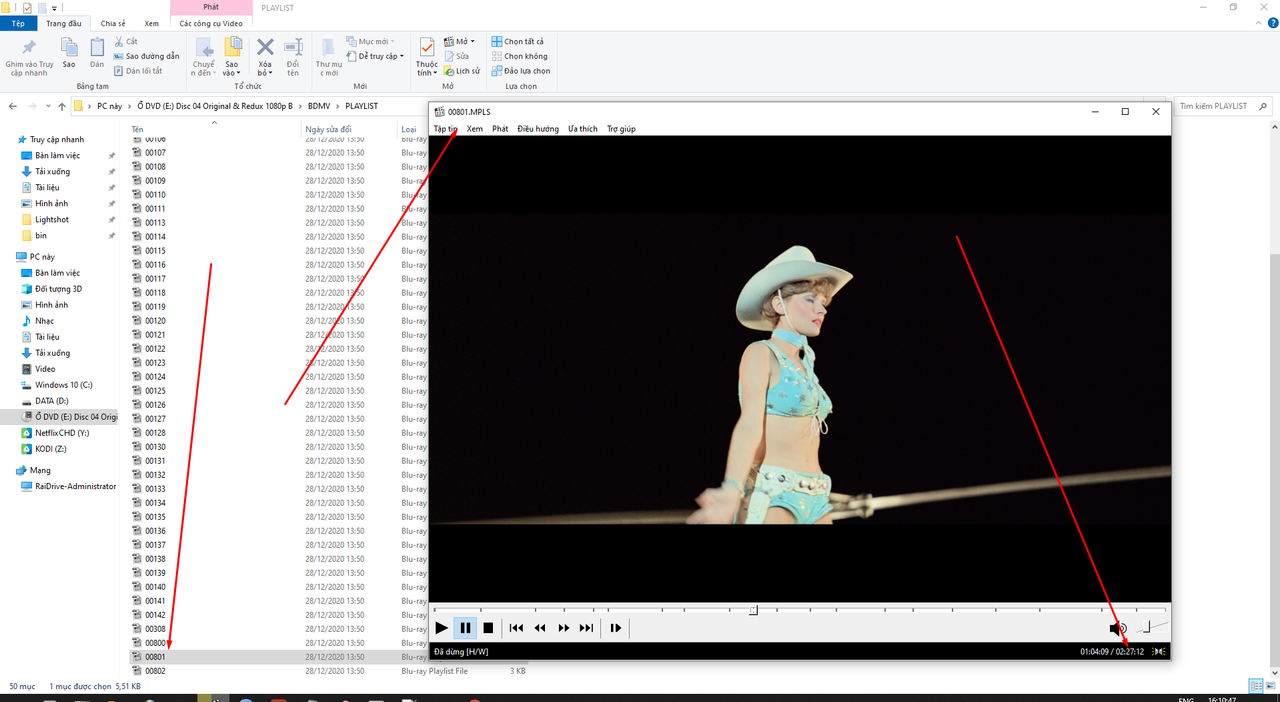
Task: Select file 00308 in the list
Action: click(x=155, y=629)
